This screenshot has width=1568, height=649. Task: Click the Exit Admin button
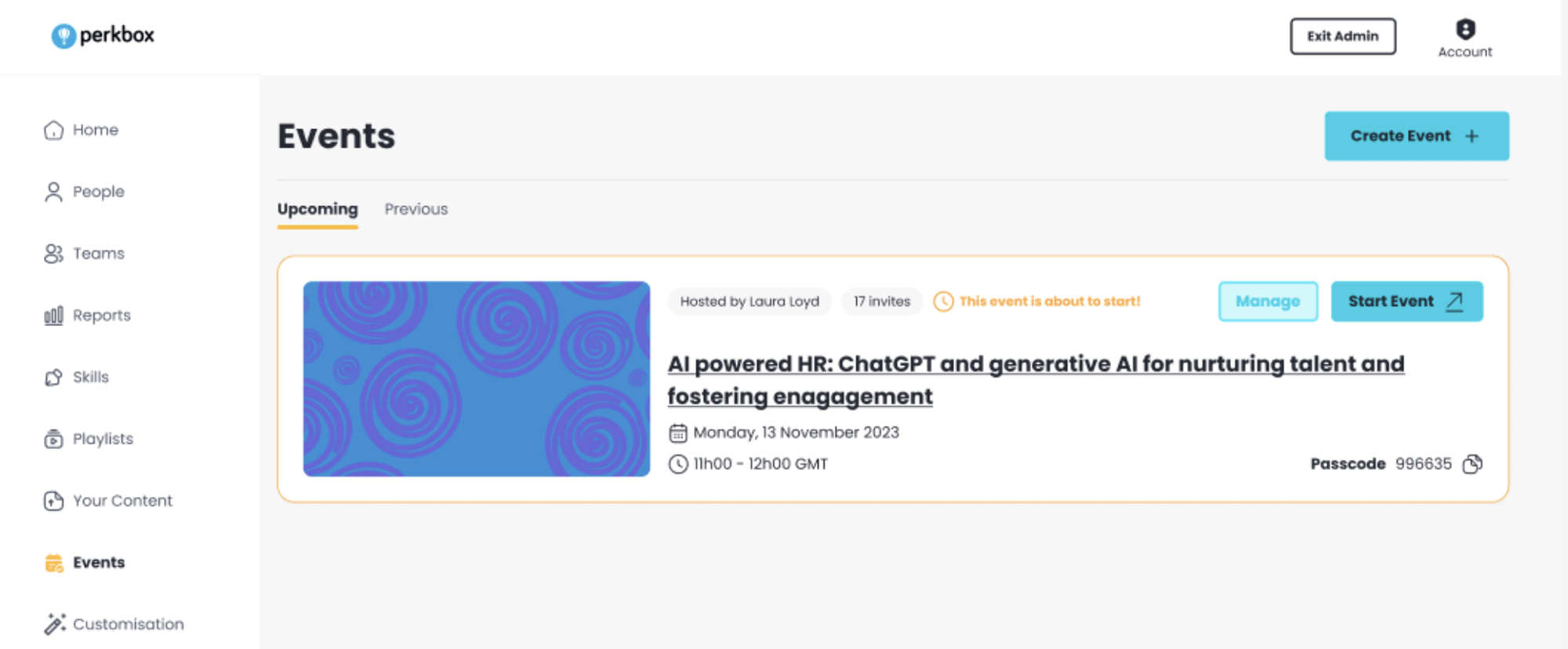(1343, 36)
